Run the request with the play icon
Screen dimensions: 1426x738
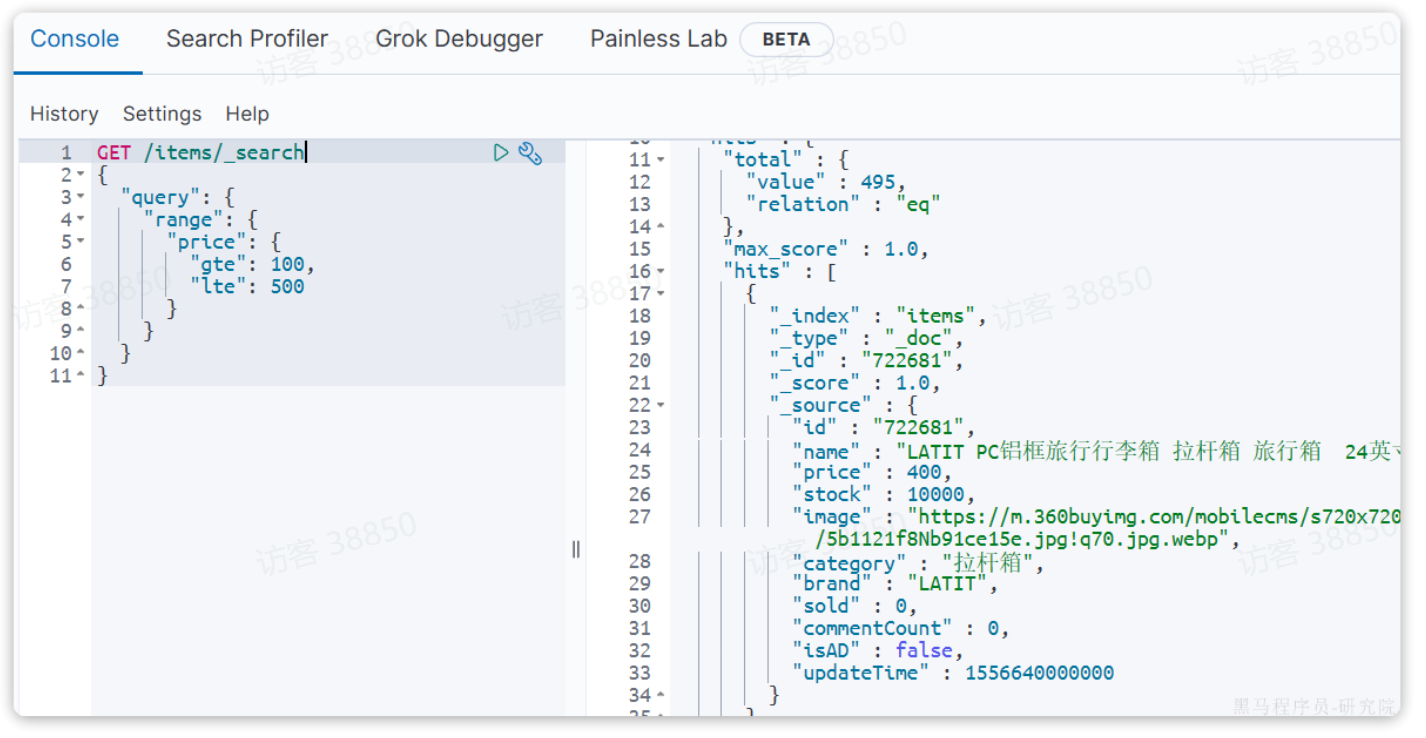pyautogui.click(x=501, y=152)
